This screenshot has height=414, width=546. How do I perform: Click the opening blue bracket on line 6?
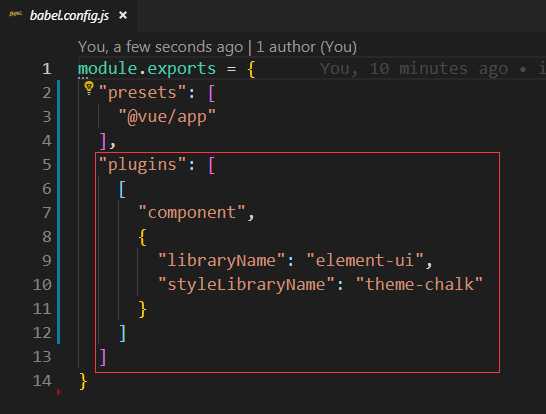[123, 189]
